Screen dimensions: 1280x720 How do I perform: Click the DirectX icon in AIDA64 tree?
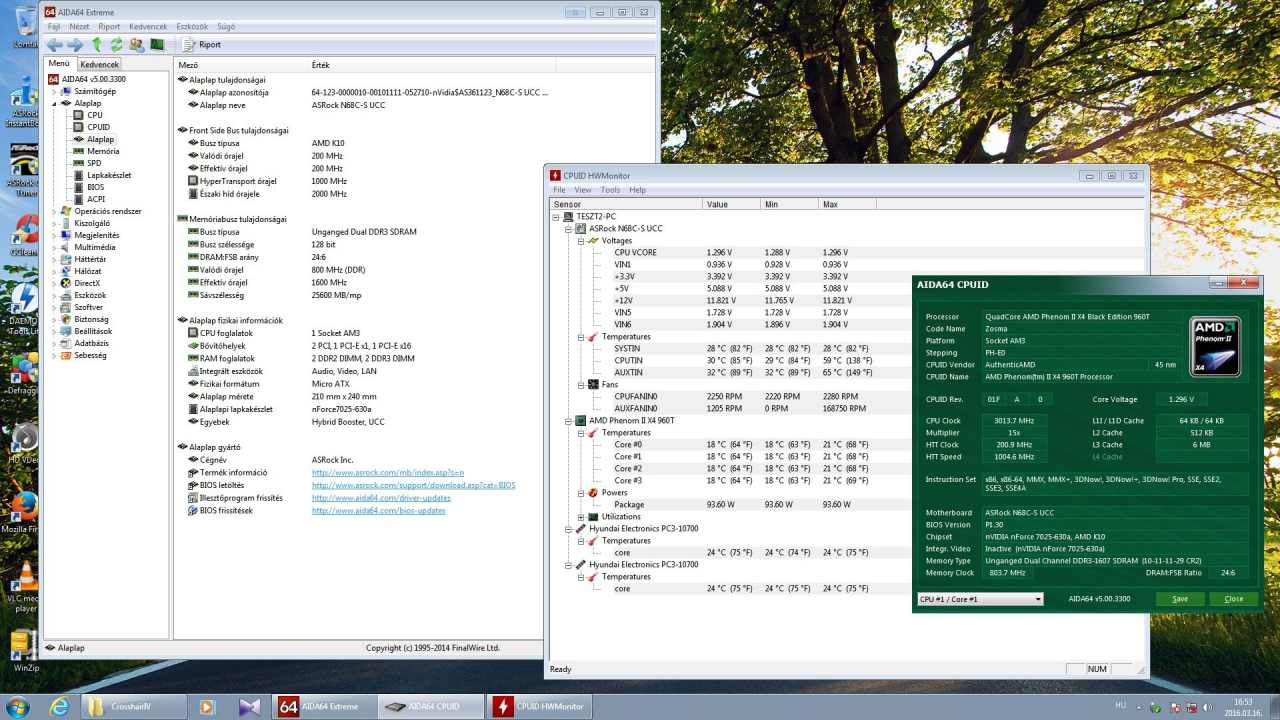point(66,283)
